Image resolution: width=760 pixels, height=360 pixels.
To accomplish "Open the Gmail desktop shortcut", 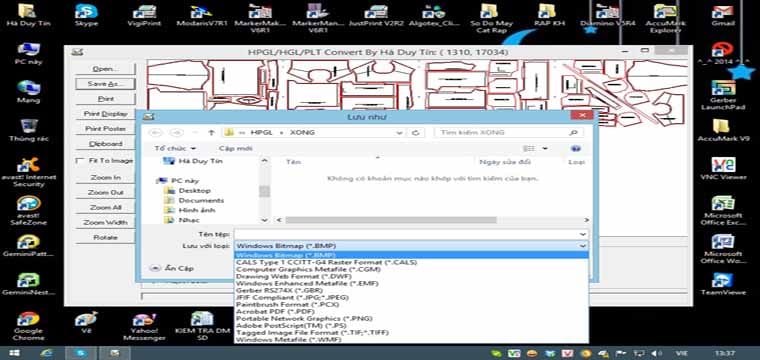I will [723, 15].
